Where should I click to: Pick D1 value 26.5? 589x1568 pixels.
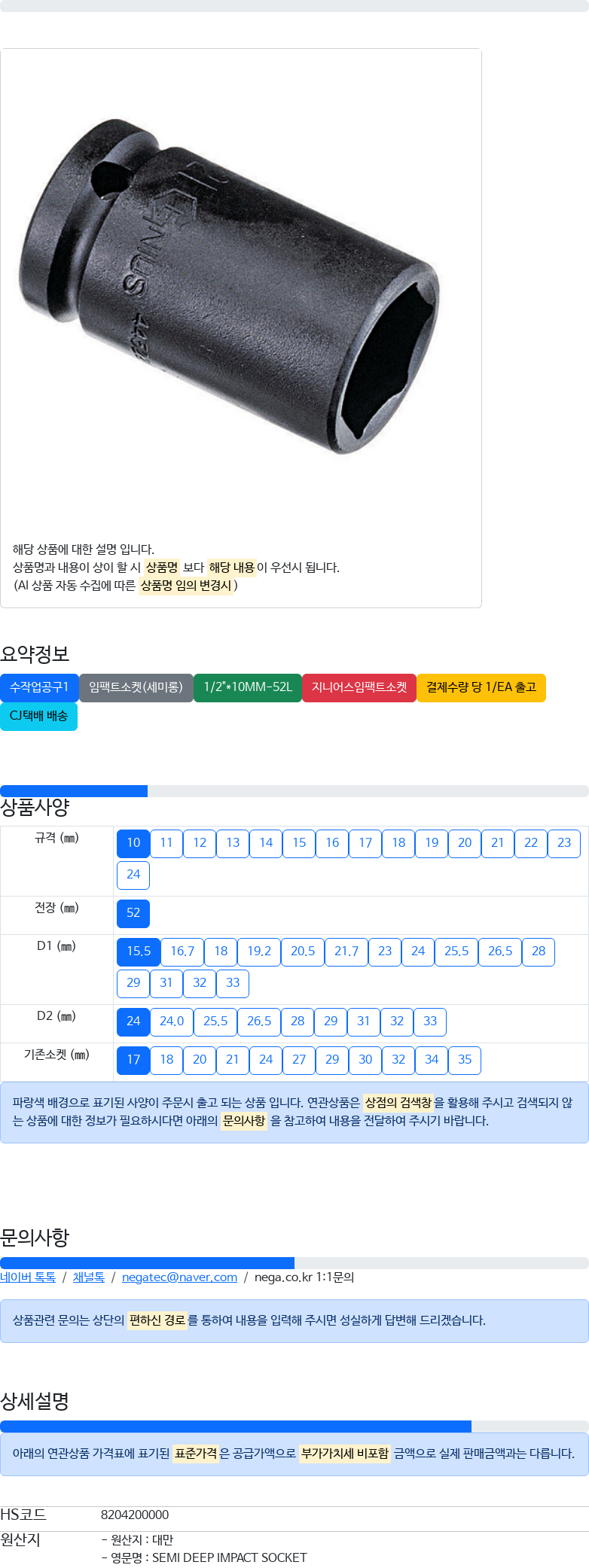click(500, 951)
